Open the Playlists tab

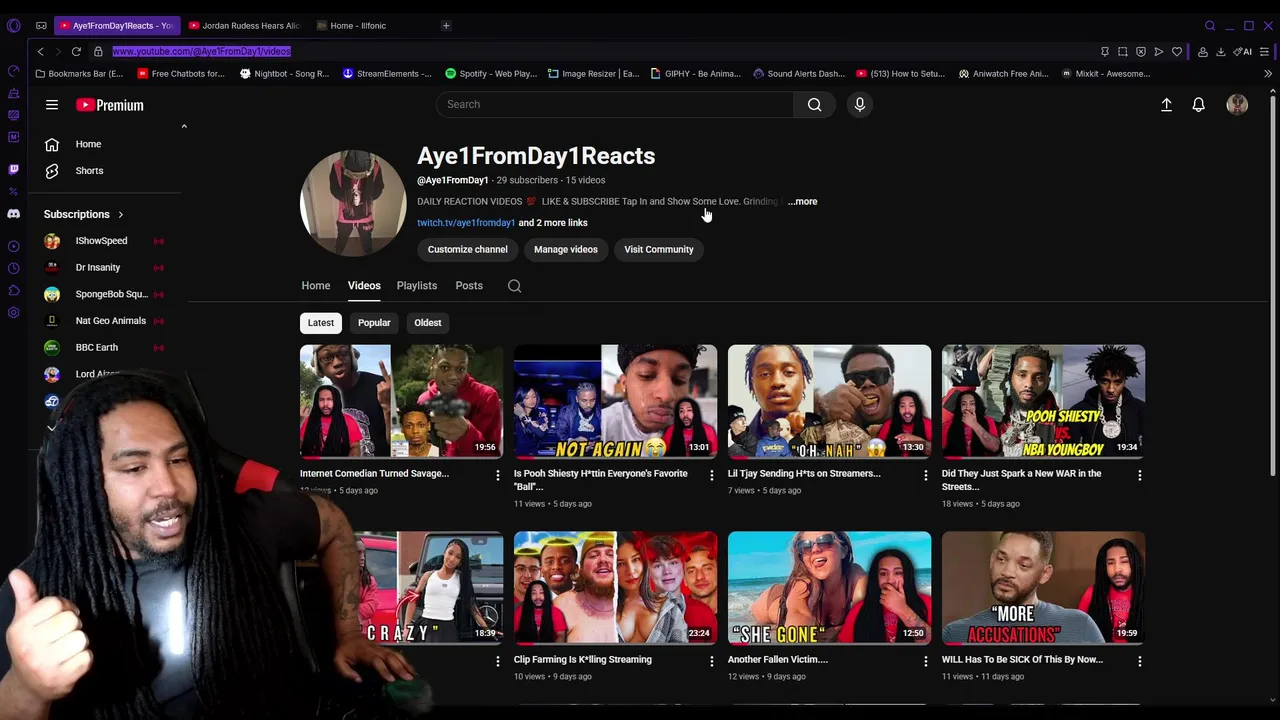tap(417, 286)
